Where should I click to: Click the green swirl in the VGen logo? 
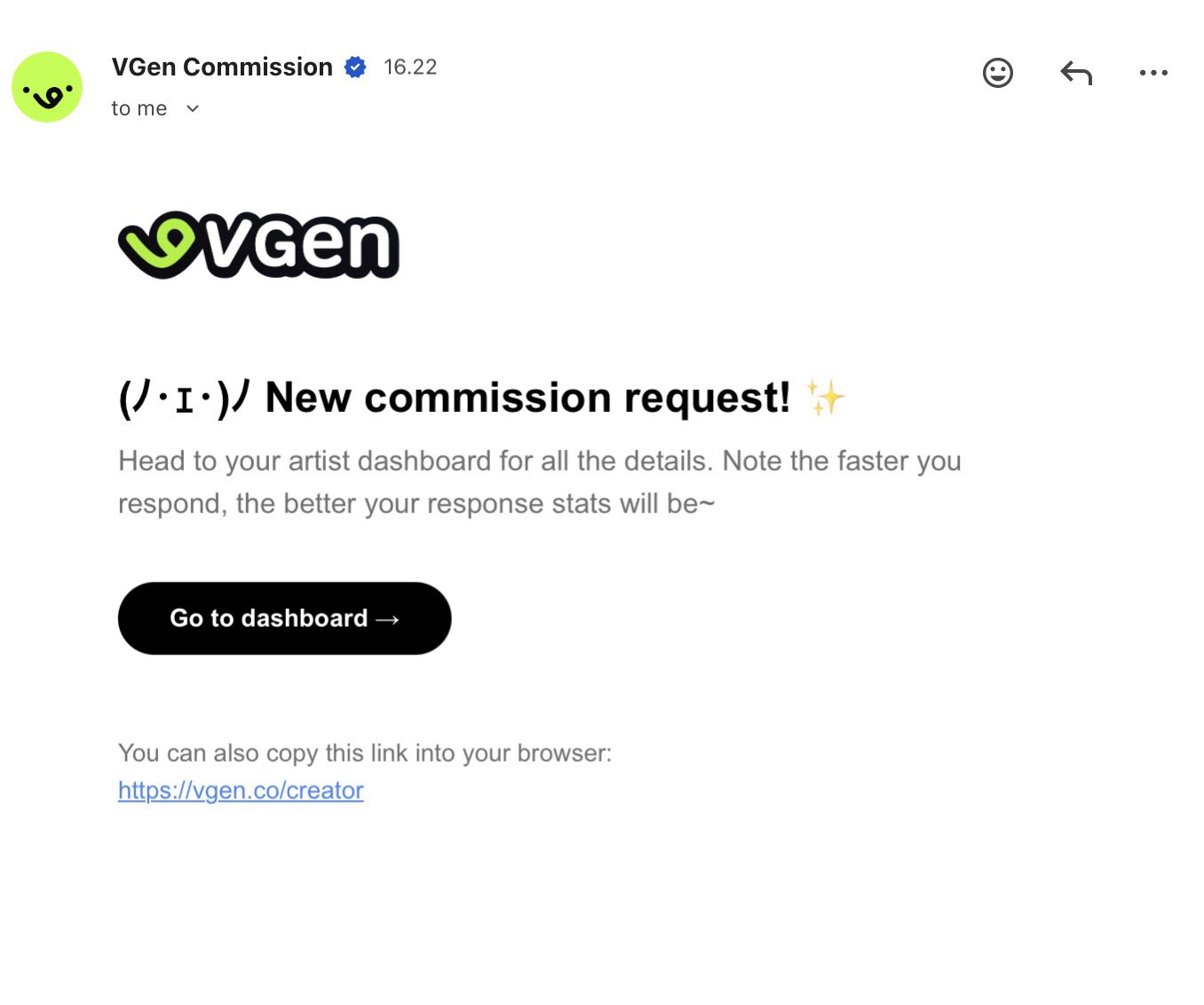click(x=161, y=242)
